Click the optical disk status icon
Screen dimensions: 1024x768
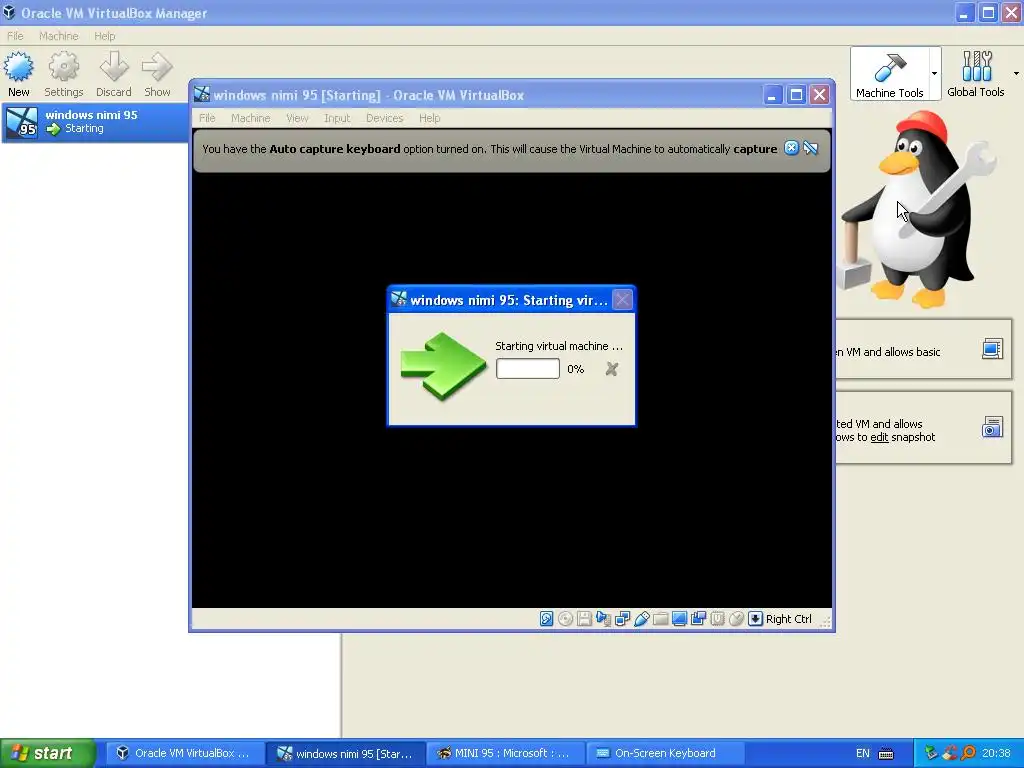pos(566,618)
